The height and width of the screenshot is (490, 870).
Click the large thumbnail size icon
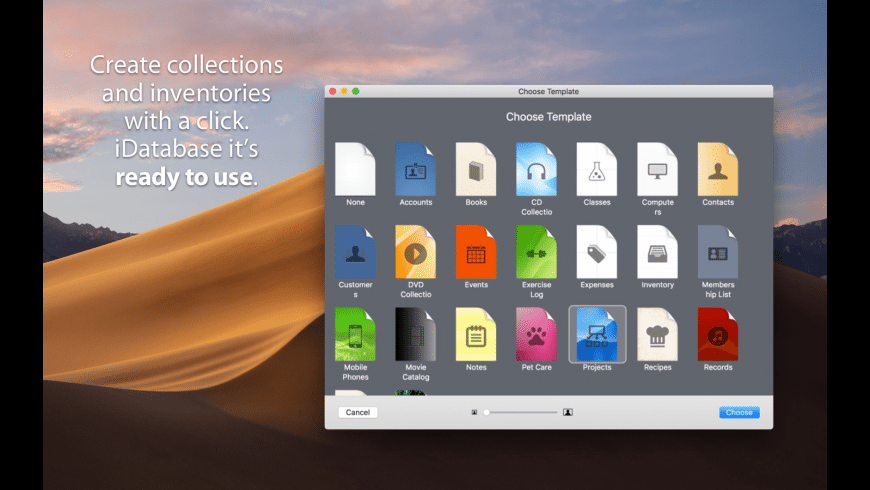coord(568,412)
